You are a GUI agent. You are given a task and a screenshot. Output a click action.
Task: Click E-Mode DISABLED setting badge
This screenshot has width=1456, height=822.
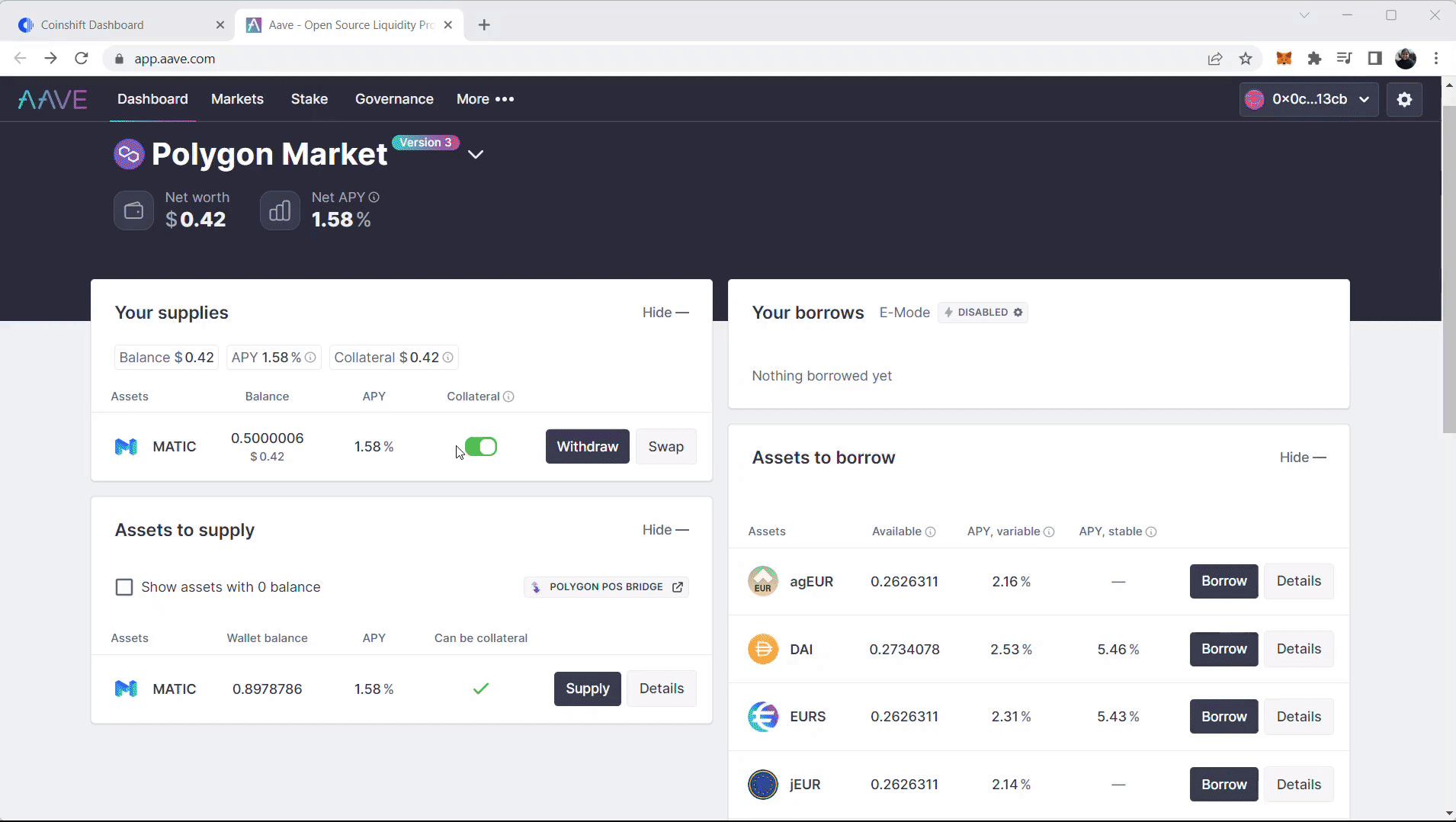pos(983,313)
